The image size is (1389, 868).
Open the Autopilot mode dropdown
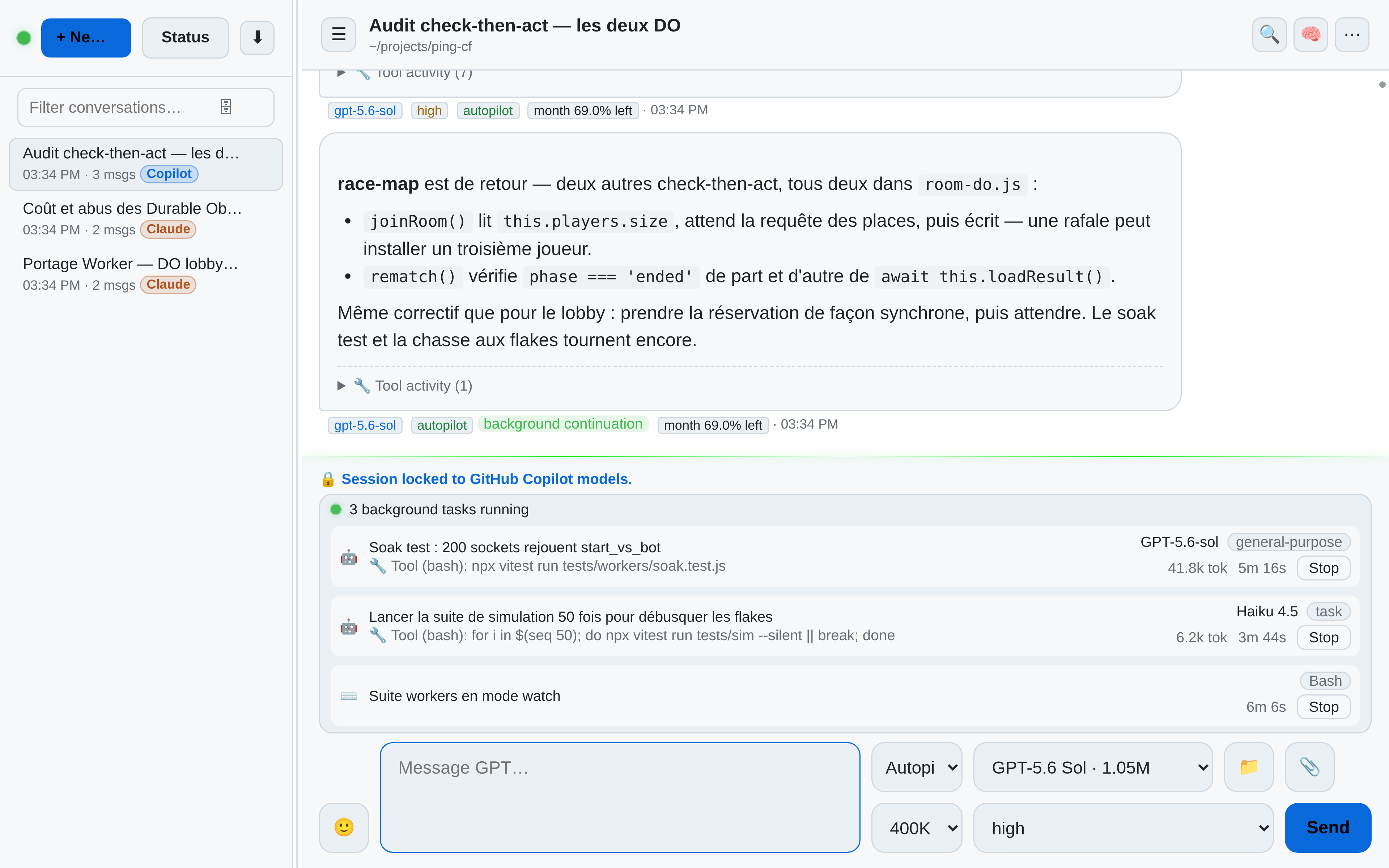[x=917, y=767]
